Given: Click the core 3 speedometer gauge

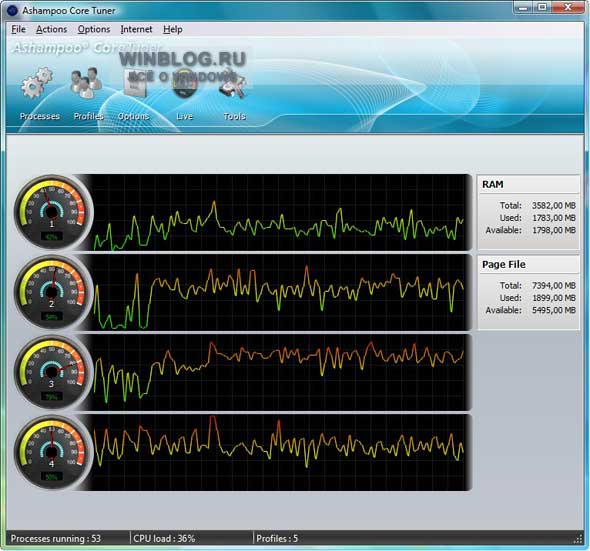Looking at the screenshot, I should coord(53,372).
